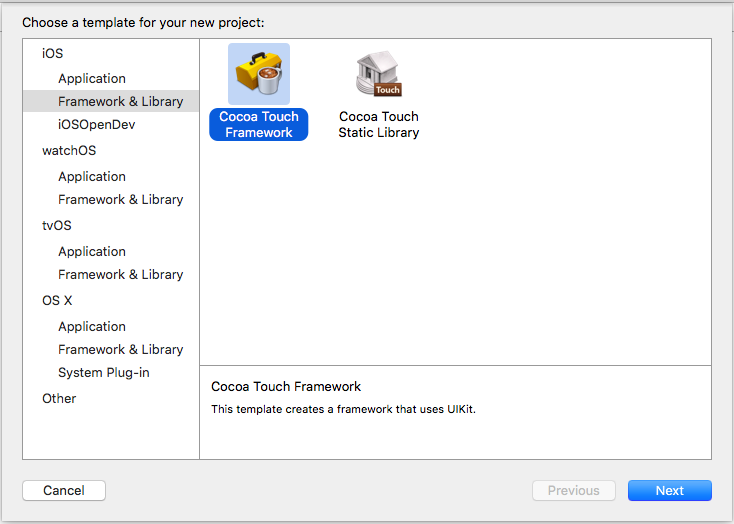The height and width of the screenshot is (524, 734).
Task: Select the Other category
Action: point(59,398)
